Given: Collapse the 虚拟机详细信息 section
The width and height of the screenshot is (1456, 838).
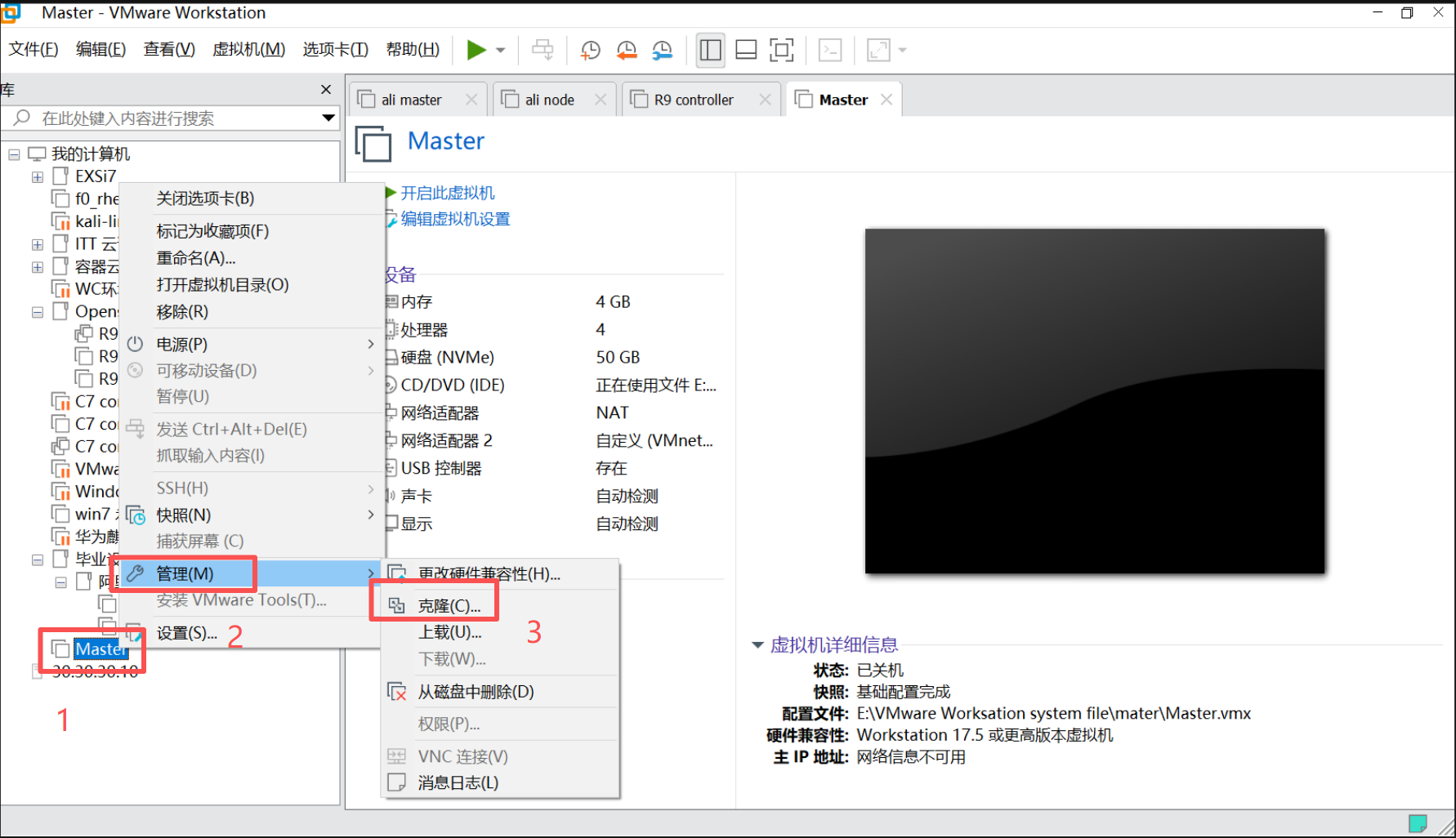Looking at the screenshot, I should (757, 645).
